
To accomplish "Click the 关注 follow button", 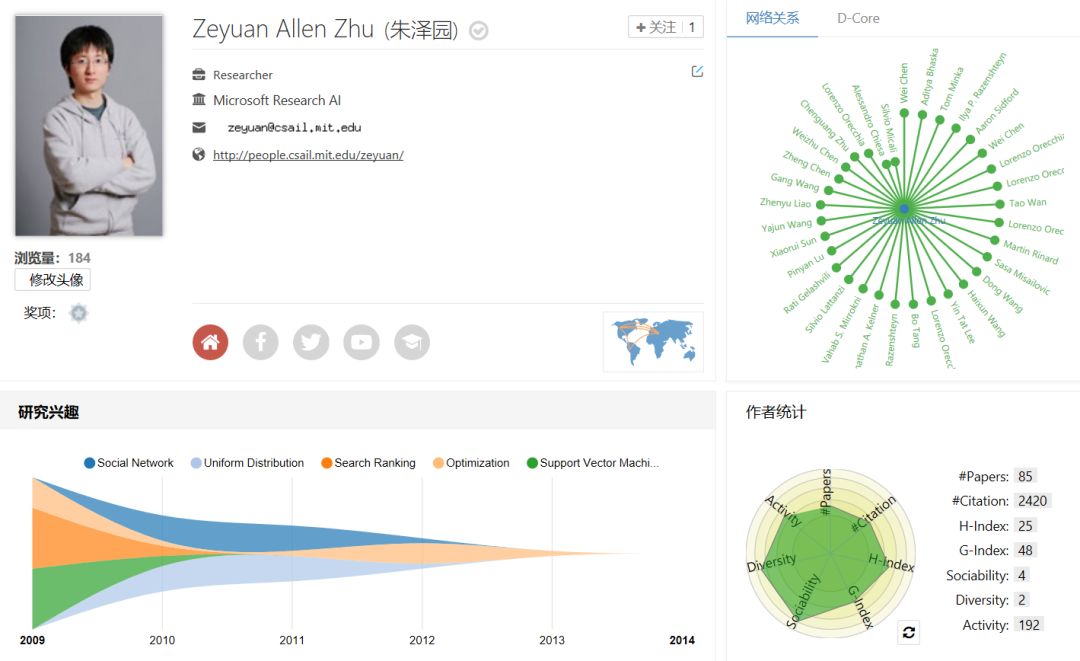I will click(x=656, y=27).
